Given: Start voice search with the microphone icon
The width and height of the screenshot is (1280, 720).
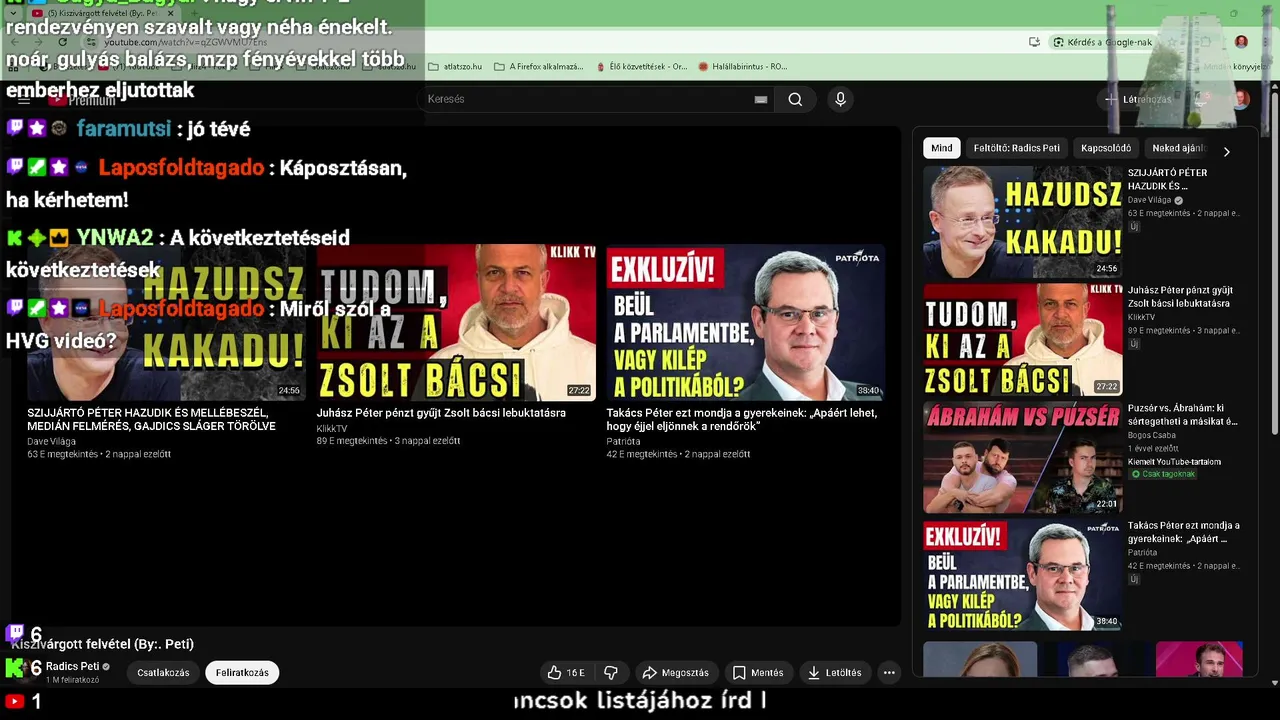Looking at the screenshot, I should tap(840, 99).
